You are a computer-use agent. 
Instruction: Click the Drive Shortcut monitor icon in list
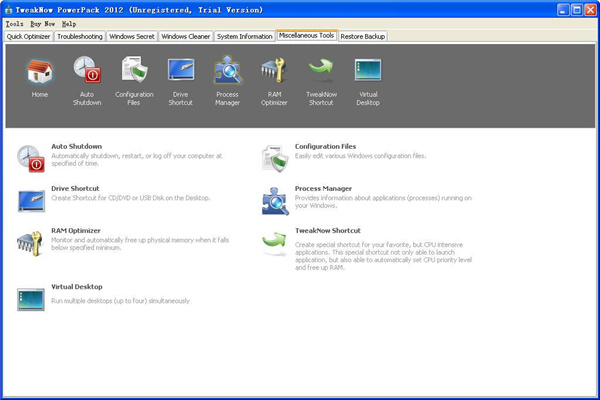point(31,201)
